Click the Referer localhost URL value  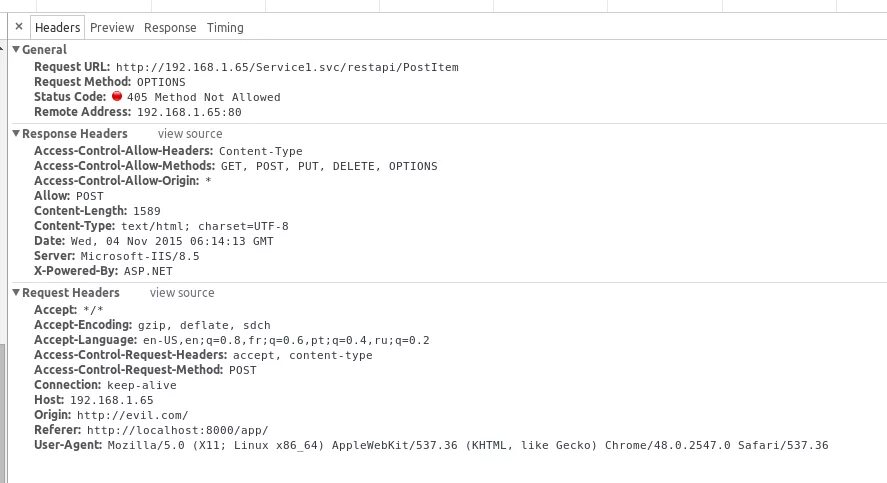click(178, 430)
